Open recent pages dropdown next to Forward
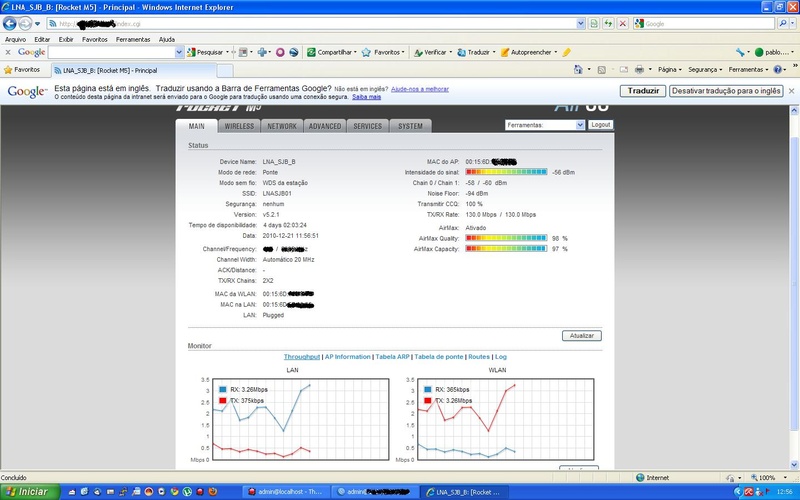 coord(37,24)
